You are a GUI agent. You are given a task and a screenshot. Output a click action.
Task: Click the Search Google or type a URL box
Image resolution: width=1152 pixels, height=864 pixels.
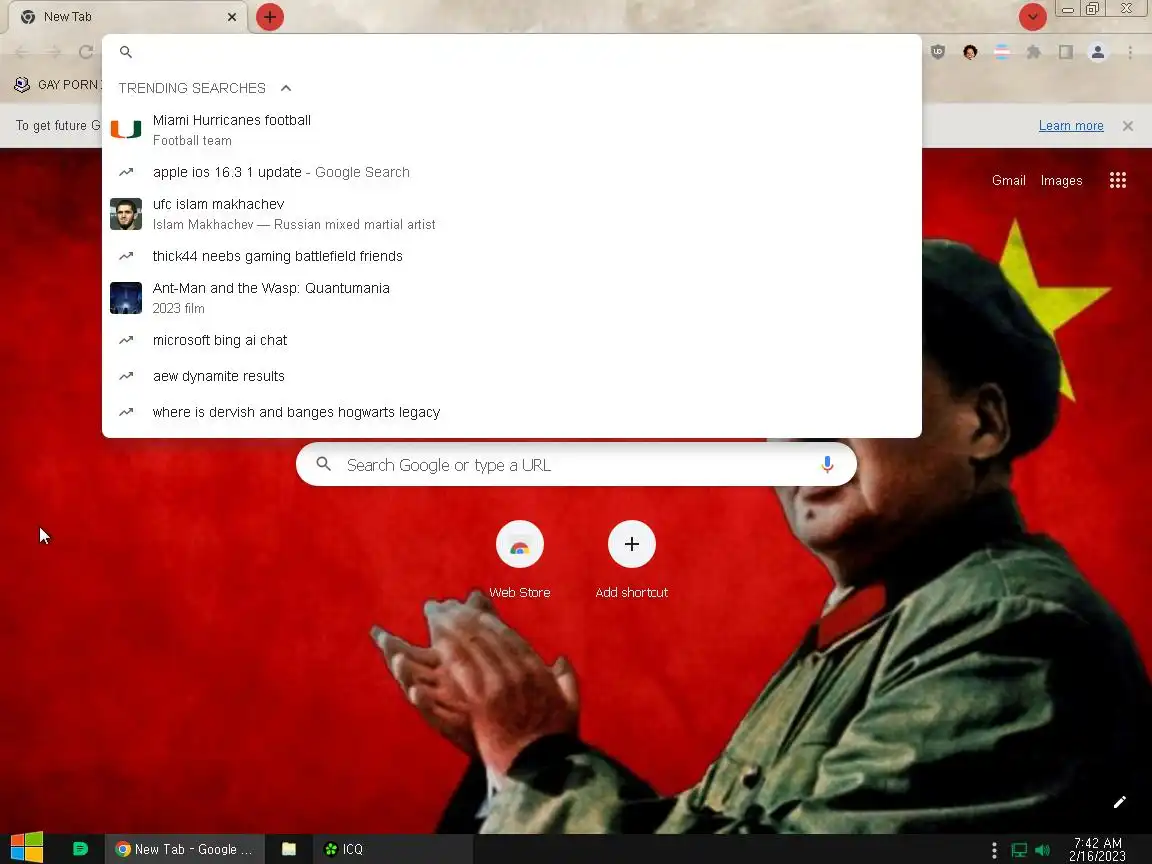pos(576,464)
